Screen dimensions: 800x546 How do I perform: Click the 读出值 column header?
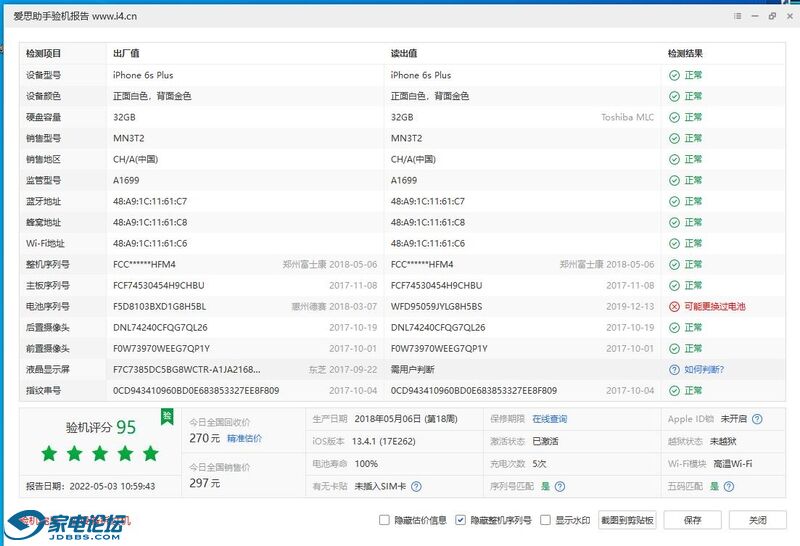404,53
